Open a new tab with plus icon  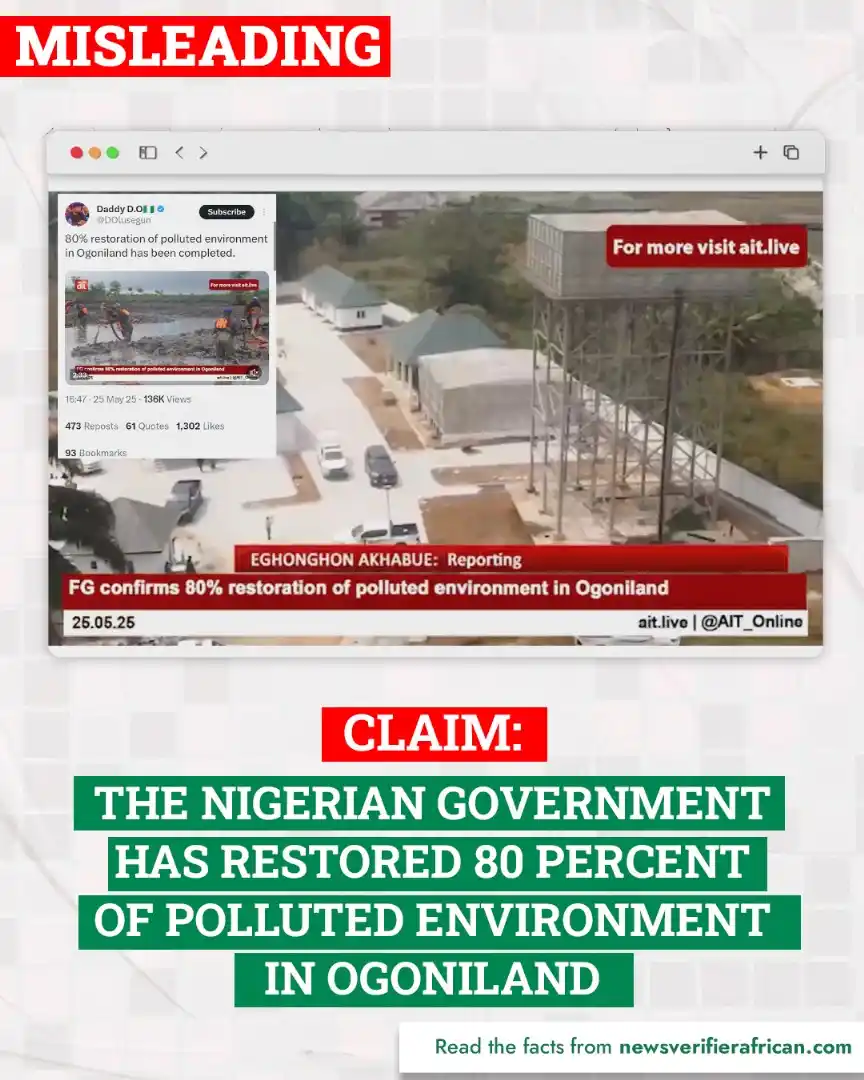click(x=760, y=152)
